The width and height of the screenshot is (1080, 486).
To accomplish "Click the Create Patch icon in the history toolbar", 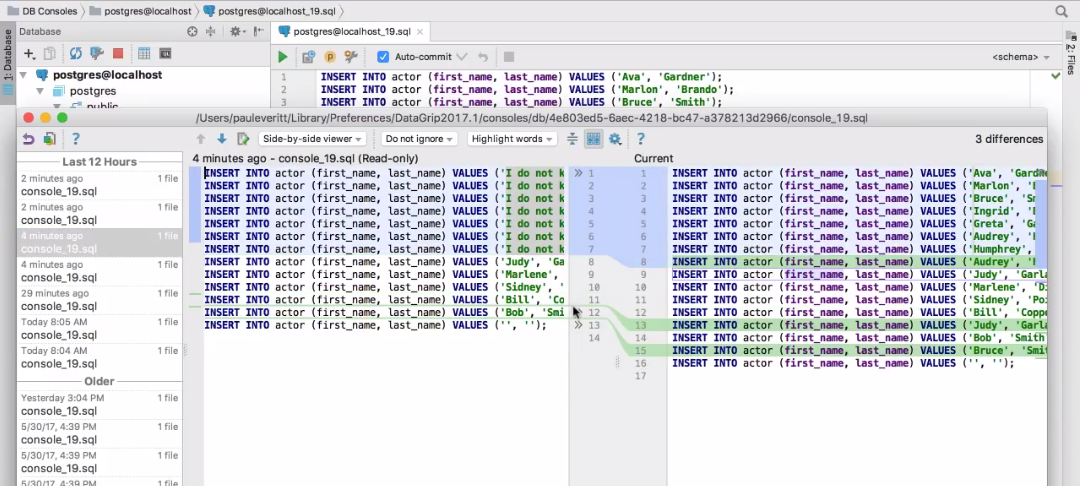I will pyautogui.click(x=50, y=139).
